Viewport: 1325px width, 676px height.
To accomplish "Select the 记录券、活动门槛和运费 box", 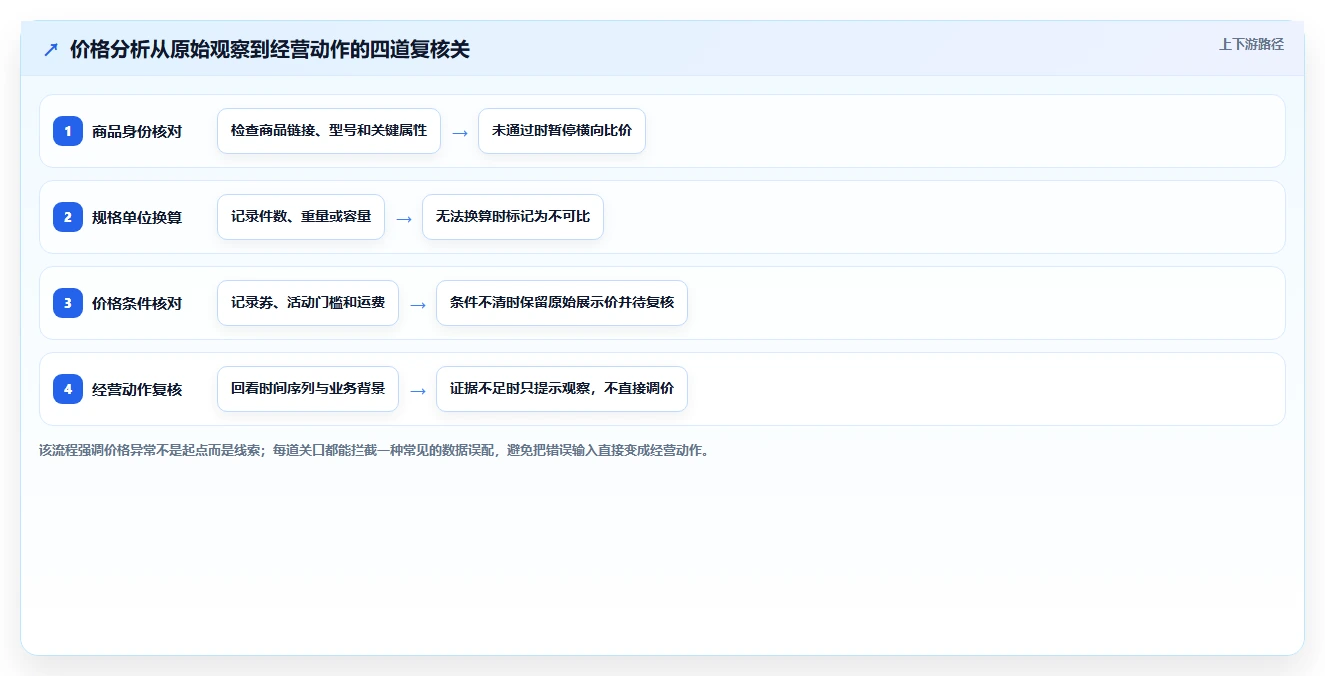I will (308, 303).
